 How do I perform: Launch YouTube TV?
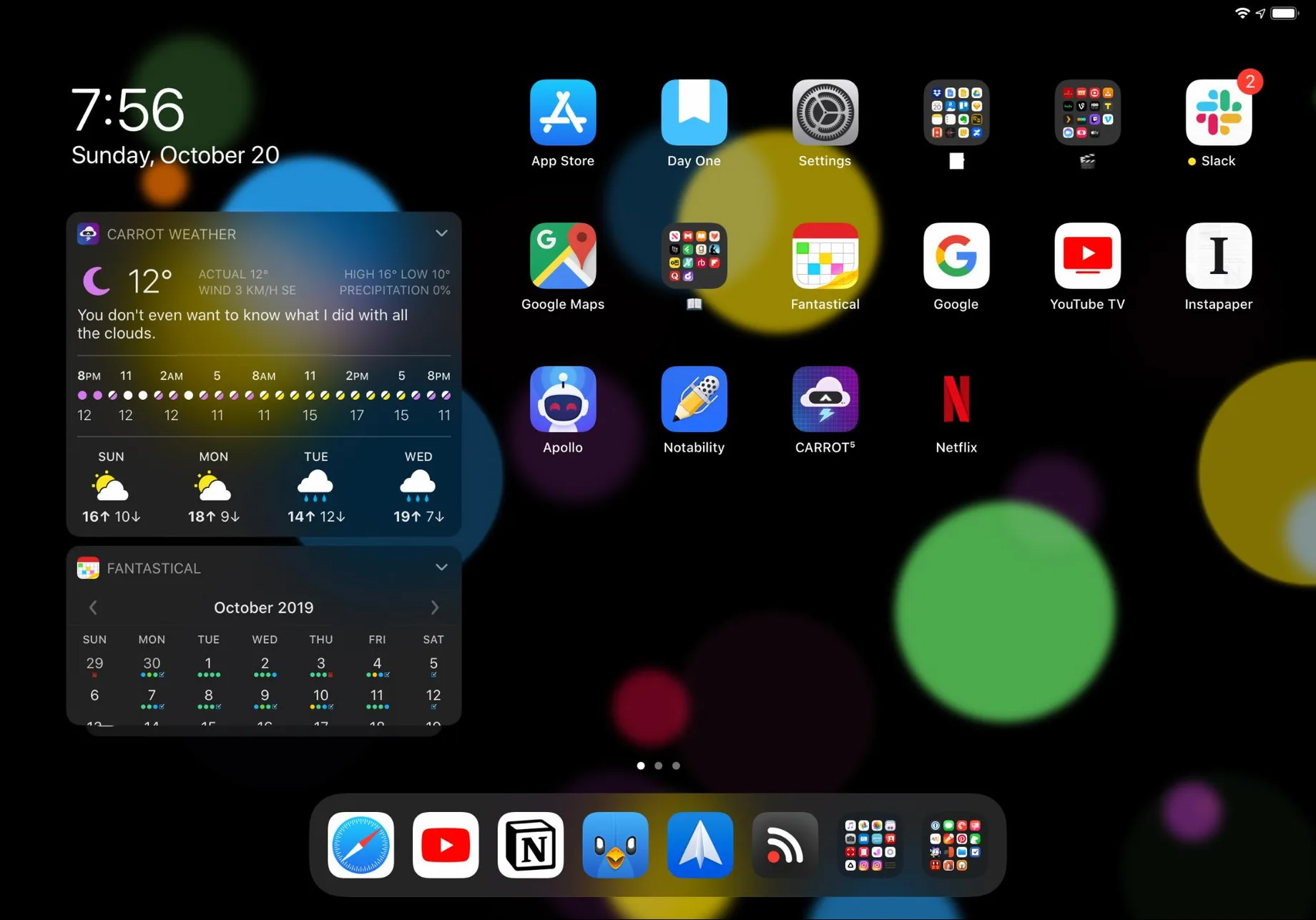click(1087, 255)
